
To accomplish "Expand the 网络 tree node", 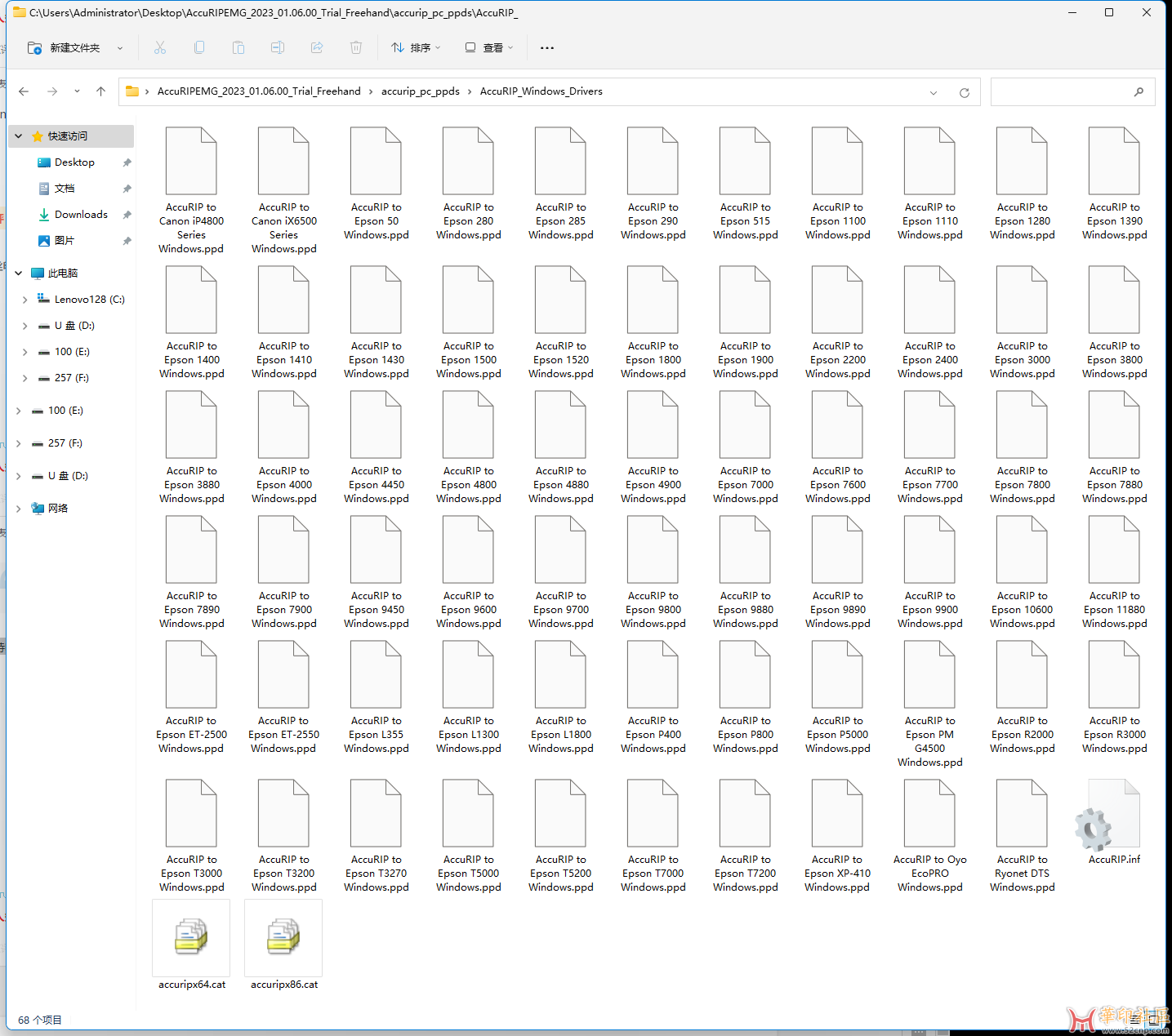I will coord(19,509).
